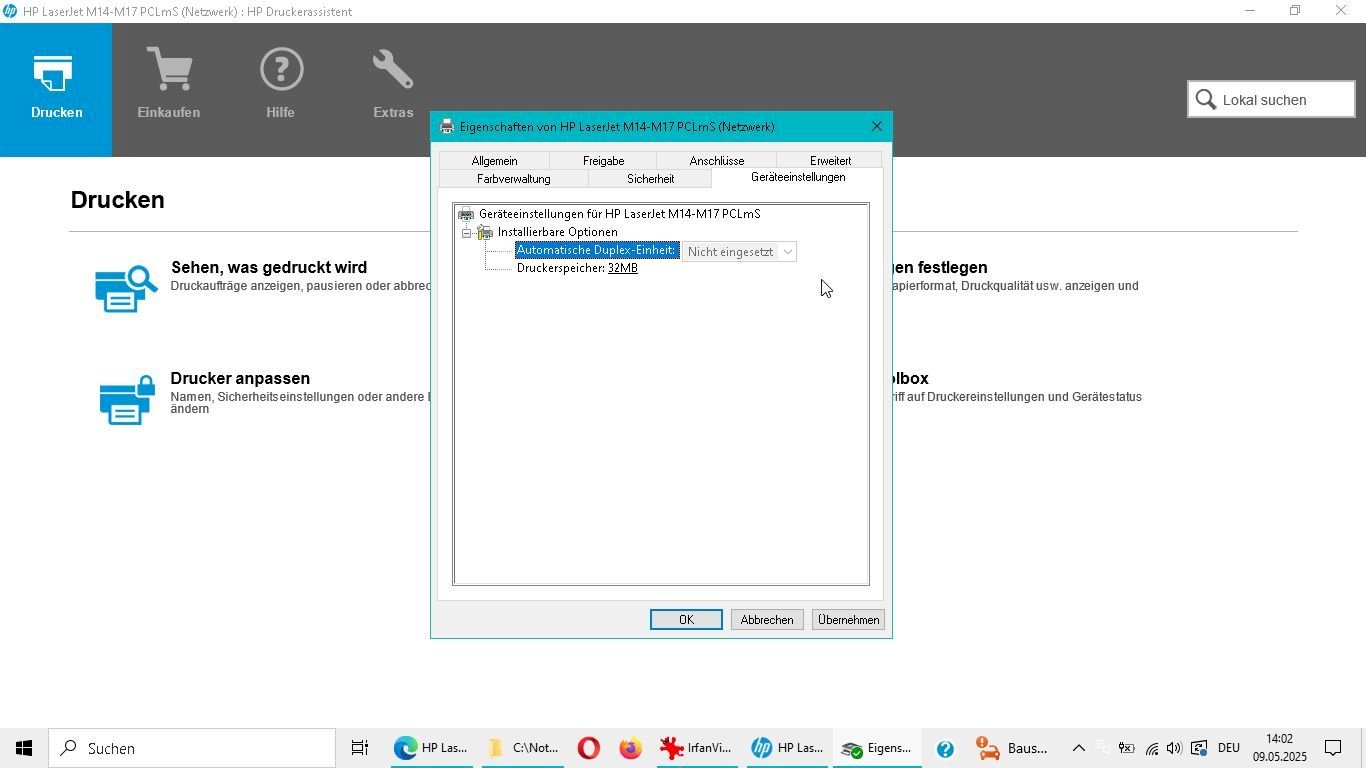
Task: Open the Einkaufen shopping cart icon
Action: [x=168, y=71]
